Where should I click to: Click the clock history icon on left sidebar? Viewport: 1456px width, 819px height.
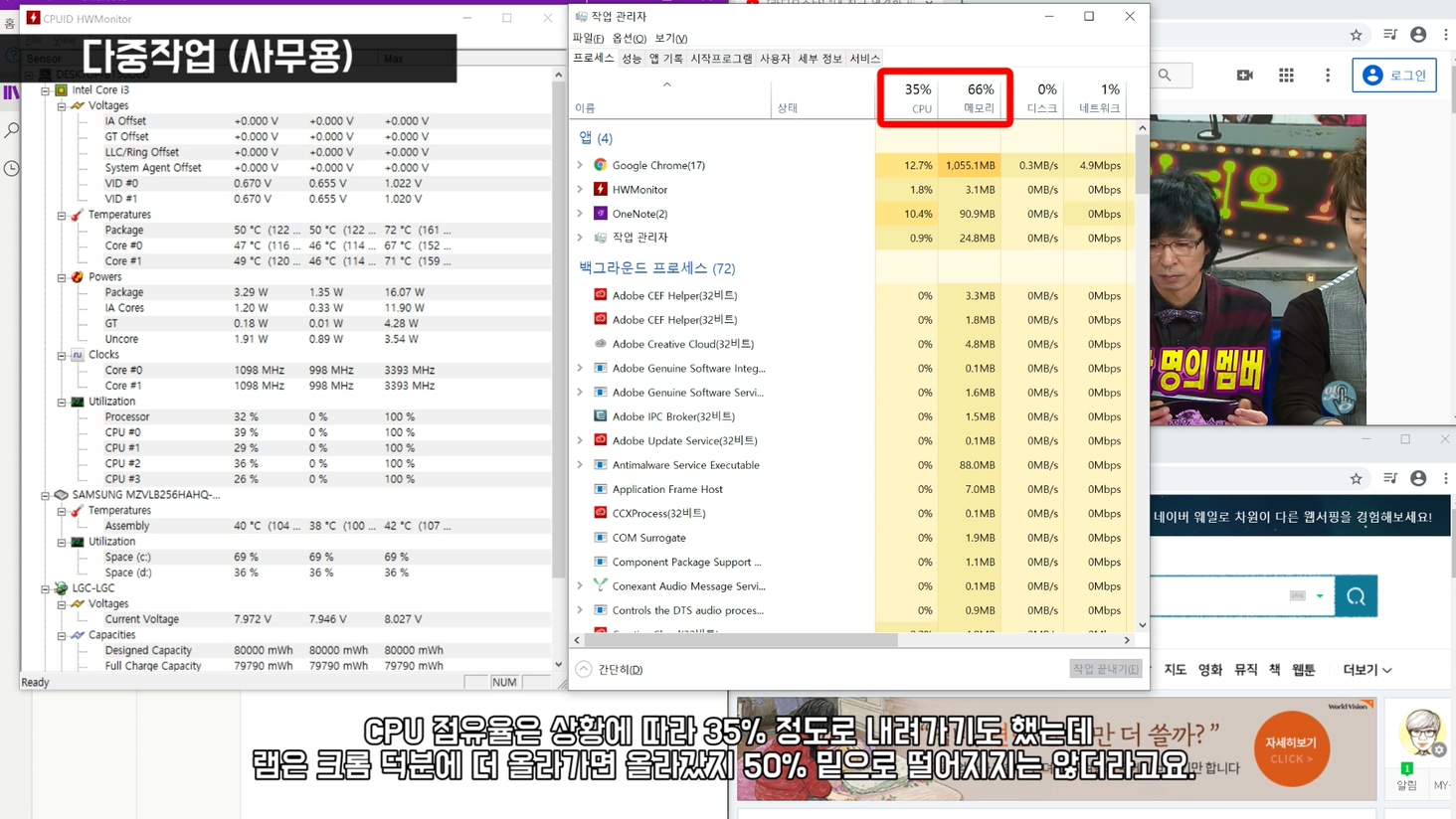tap(12, 168)
